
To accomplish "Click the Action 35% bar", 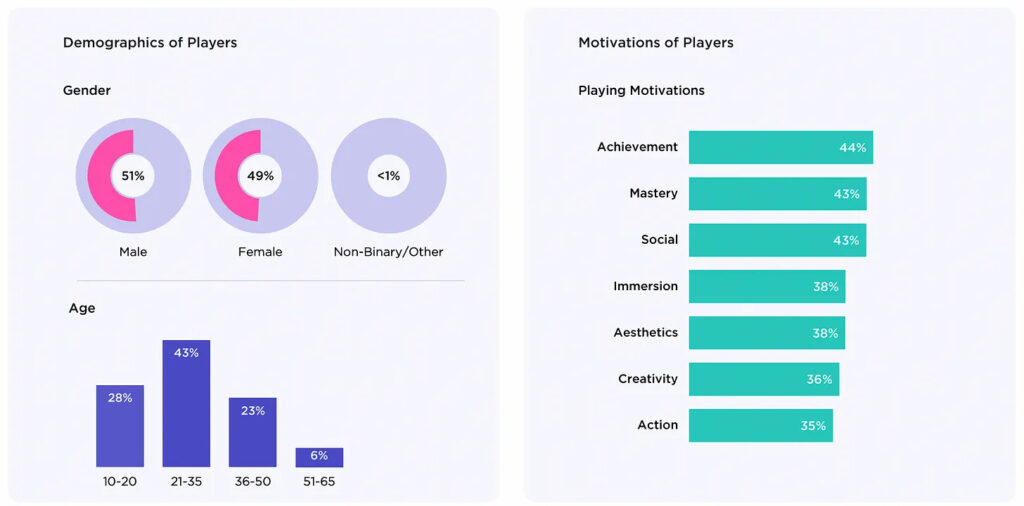I will 760,425.
